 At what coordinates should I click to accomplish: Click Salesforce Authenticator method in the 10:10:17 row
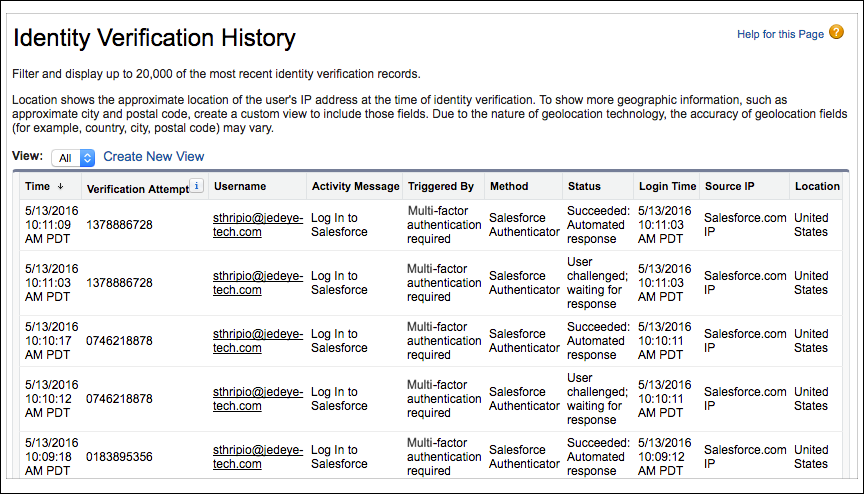(x=524, y=341)
